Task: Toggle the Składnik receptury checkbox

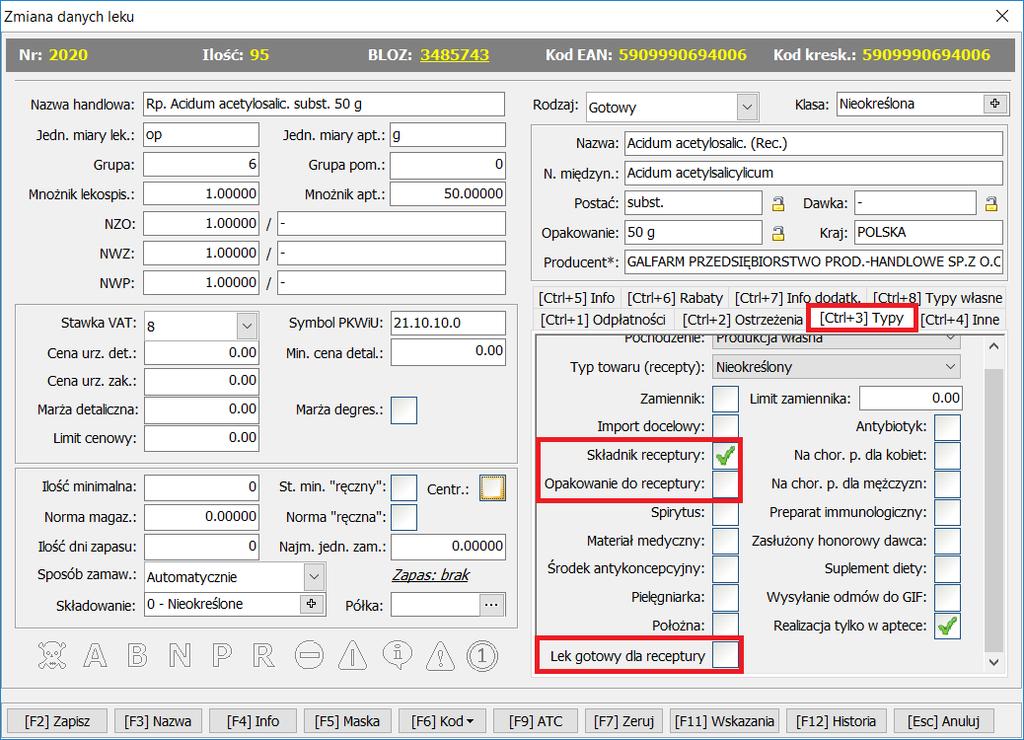Action: tap(725, 455)
